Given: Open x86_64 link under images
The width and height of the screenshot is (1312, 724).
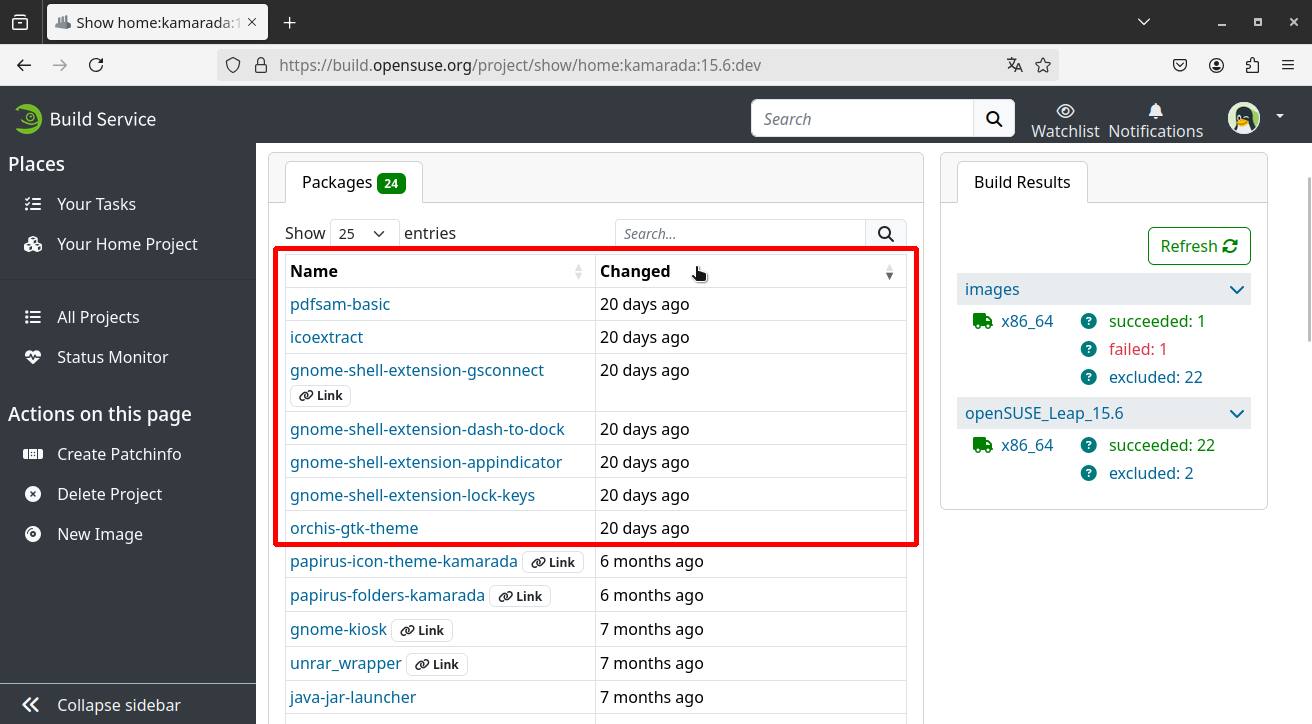Looking at the screenshot, I should click(1027, 321).
